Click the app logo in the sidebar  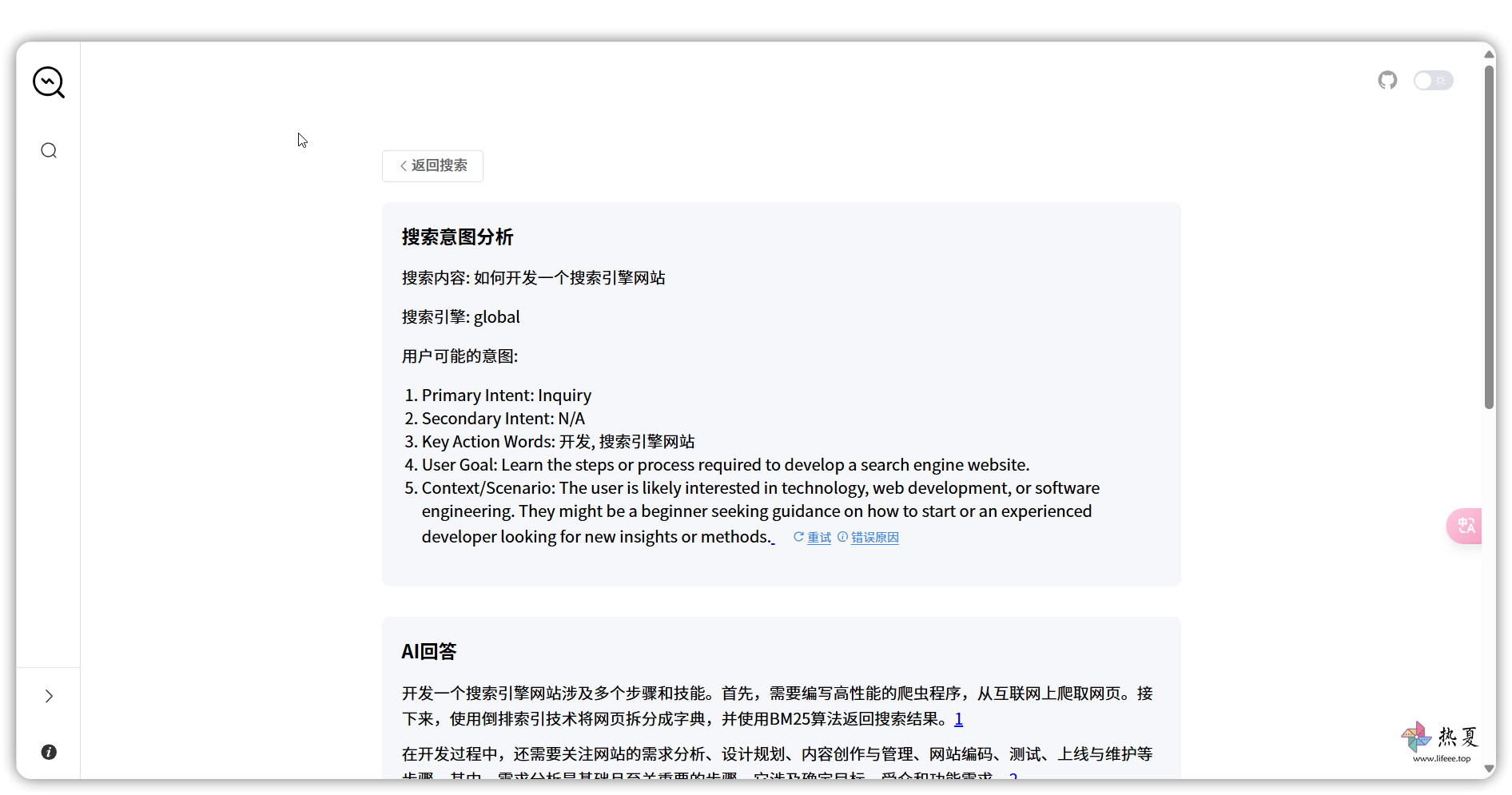(49, 82)
